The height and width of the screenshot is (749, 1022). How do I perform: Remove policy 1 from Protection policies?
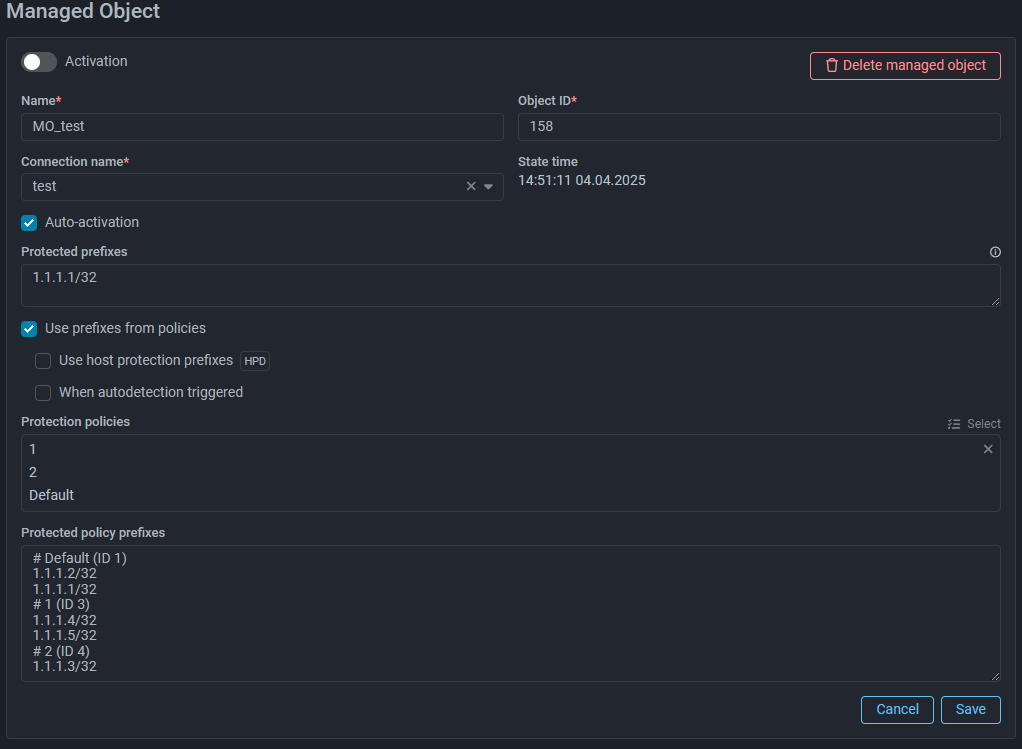click(988, 450)
